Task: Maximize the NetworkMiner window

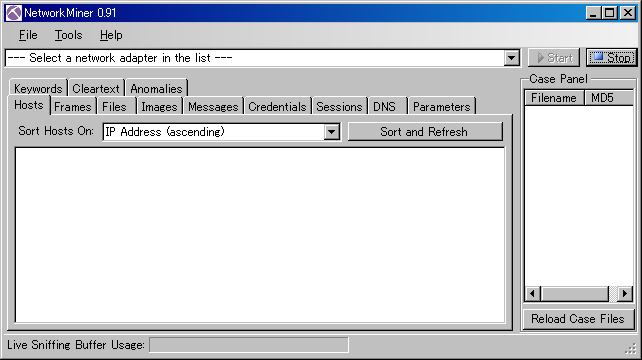Action: (609, 13)
